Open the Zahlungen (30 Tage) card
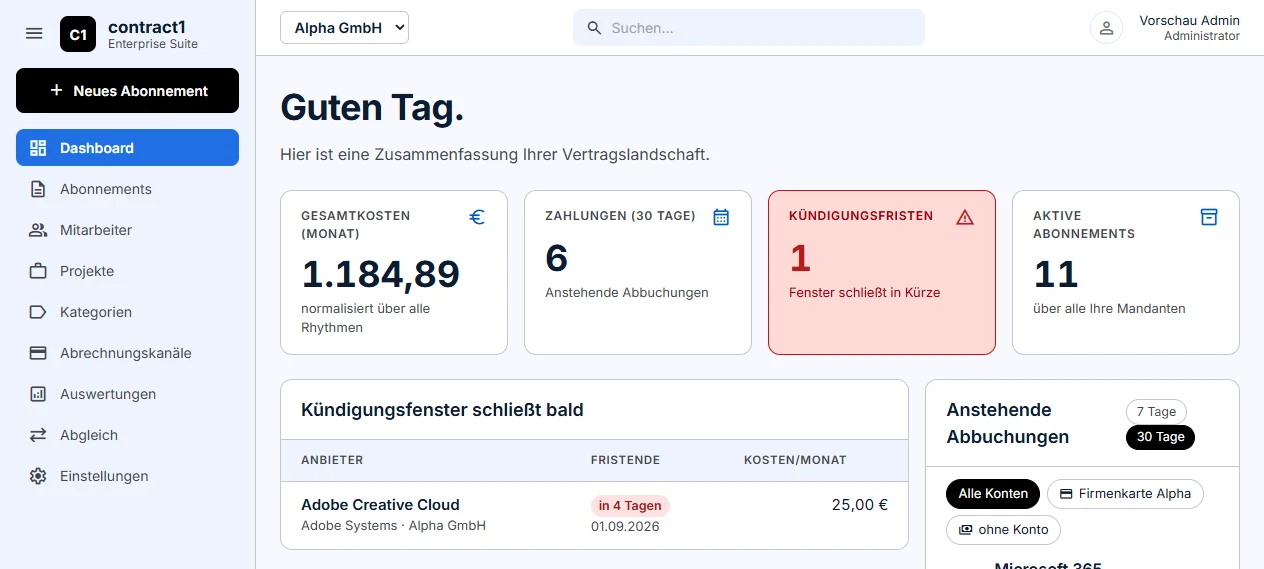The image size is (1264, 569). click(x=638, y=273)
